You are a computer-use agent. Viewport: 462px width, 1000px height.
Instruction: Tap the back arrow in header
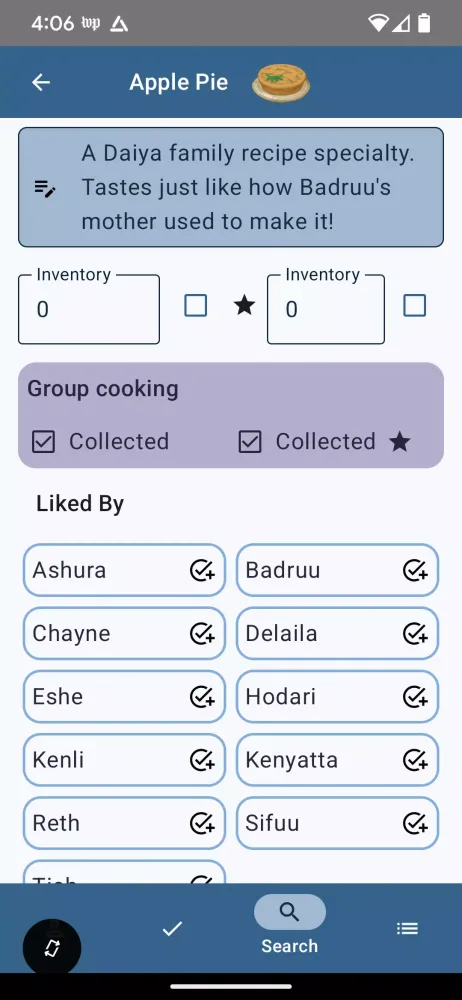[x=41, y=82]
